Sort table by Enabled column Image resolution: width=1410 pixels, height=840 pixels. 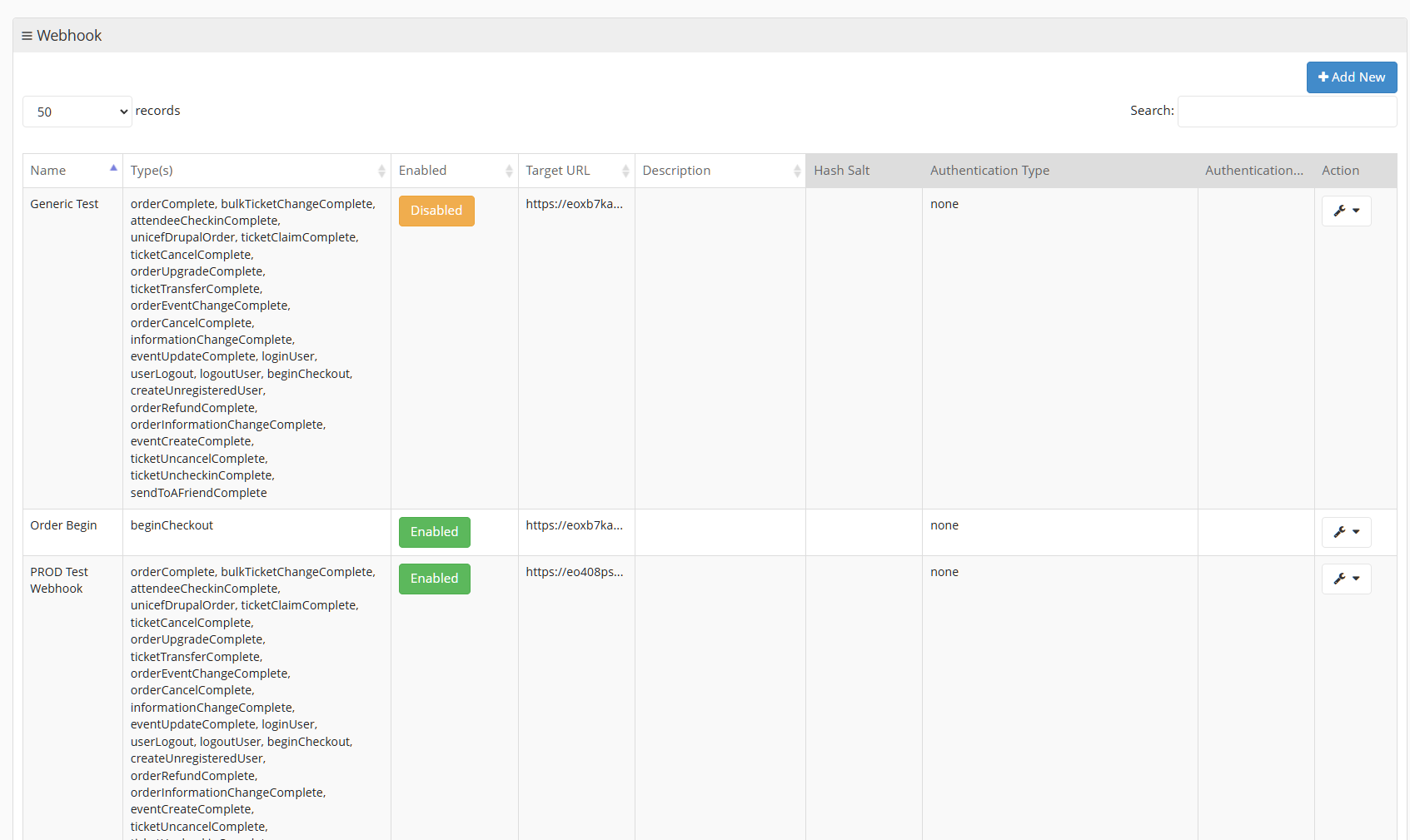tap(455, 171)
